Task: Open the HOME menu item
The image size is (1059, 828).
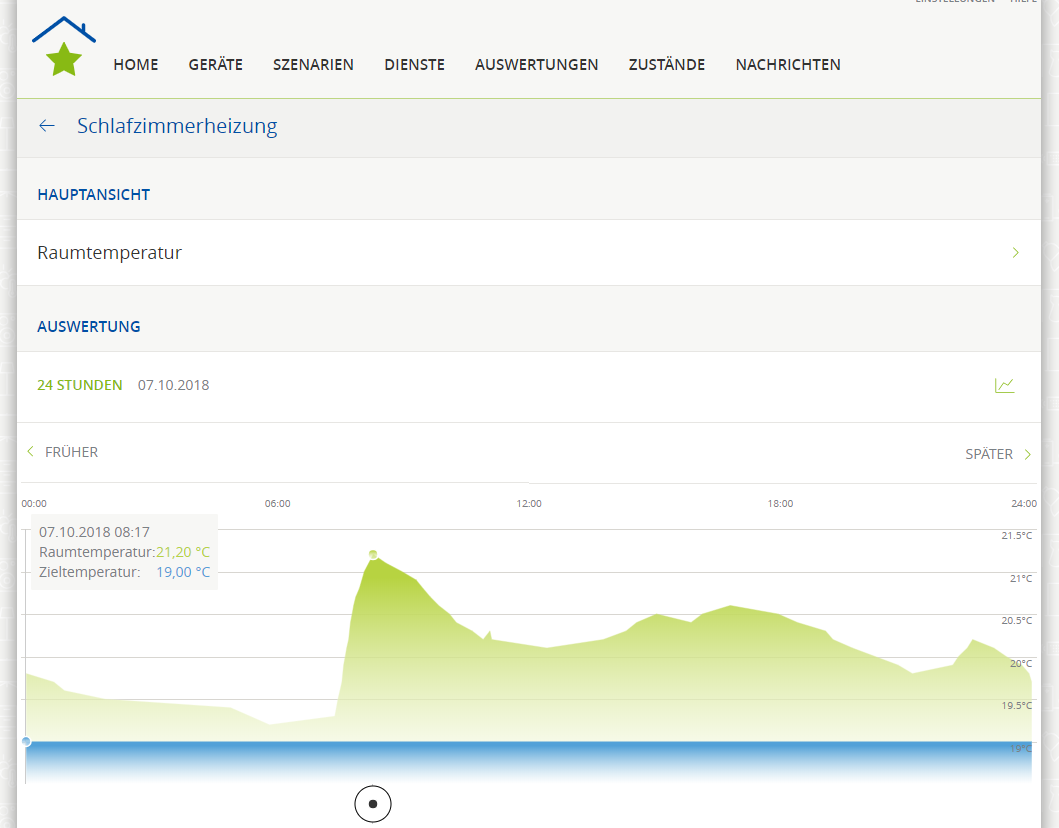Action: pos(136,65)
